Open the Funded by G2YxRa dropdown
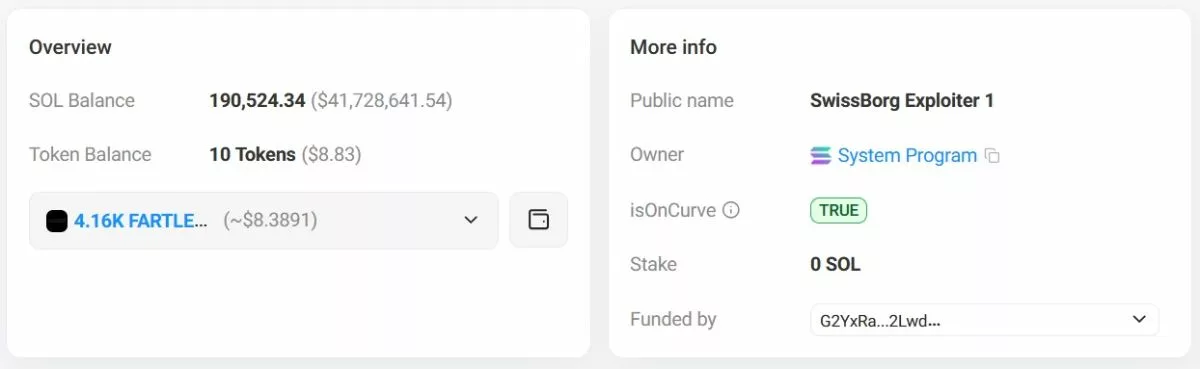The height and width of the screenshot is (369, 1200). tap(984, 319)
